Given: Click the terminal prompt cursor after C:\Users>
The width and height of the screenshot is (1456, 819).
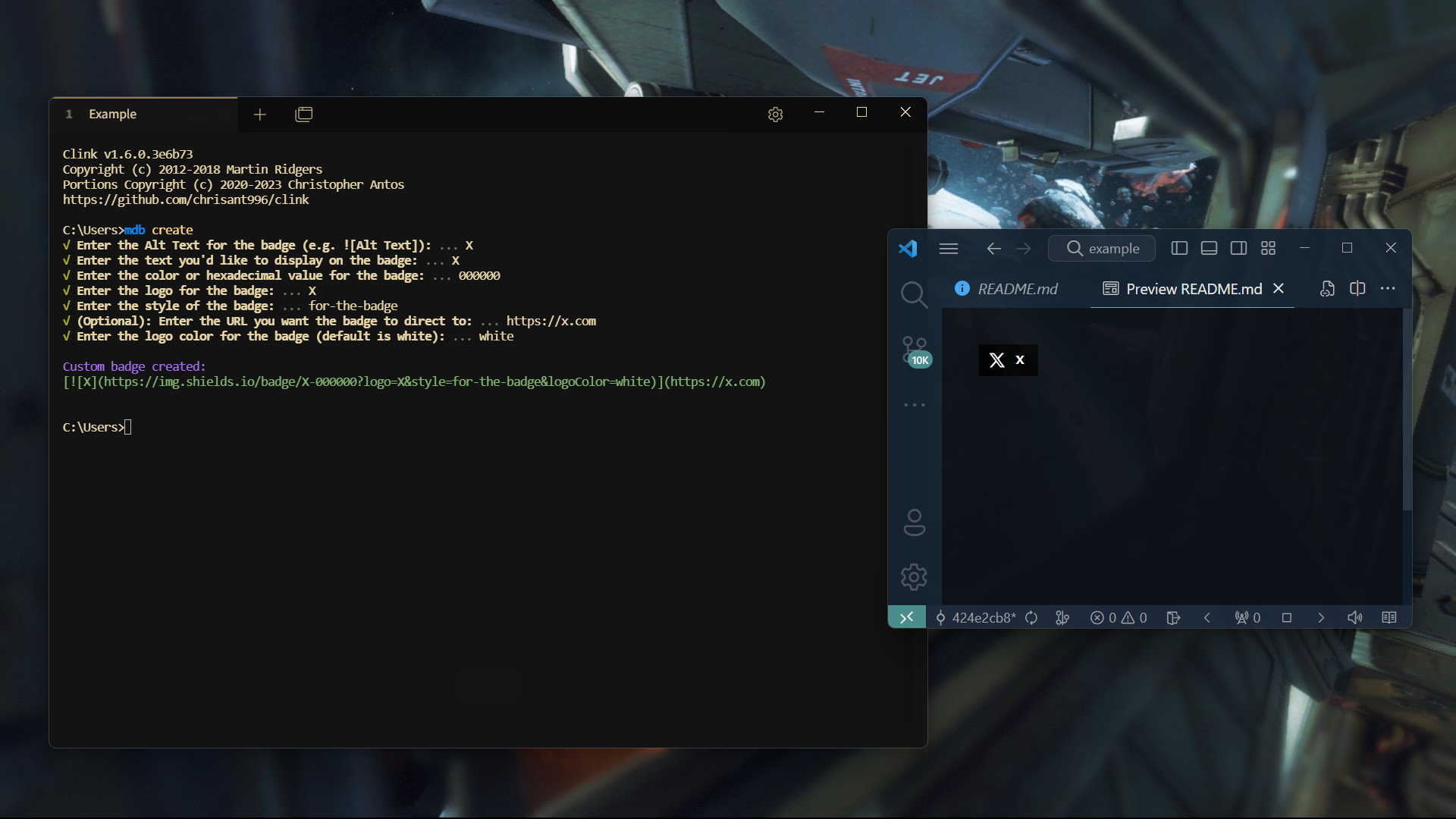Looking at the screenshot, I should pyautogui.click(x=127, y=427).
